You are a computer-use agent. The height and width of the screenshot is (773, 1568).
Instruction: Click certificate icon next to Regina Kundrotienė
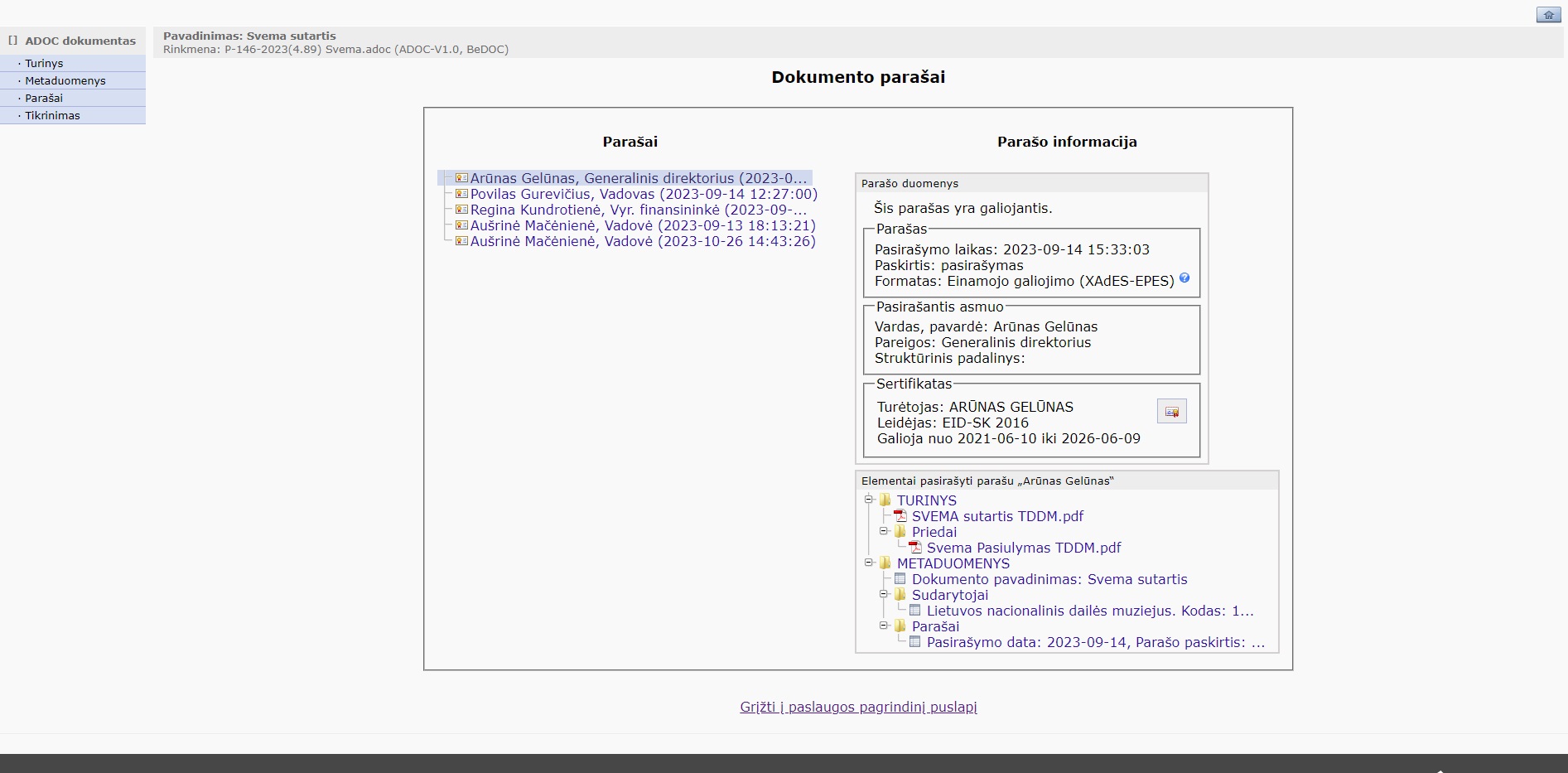pos(461,210)
